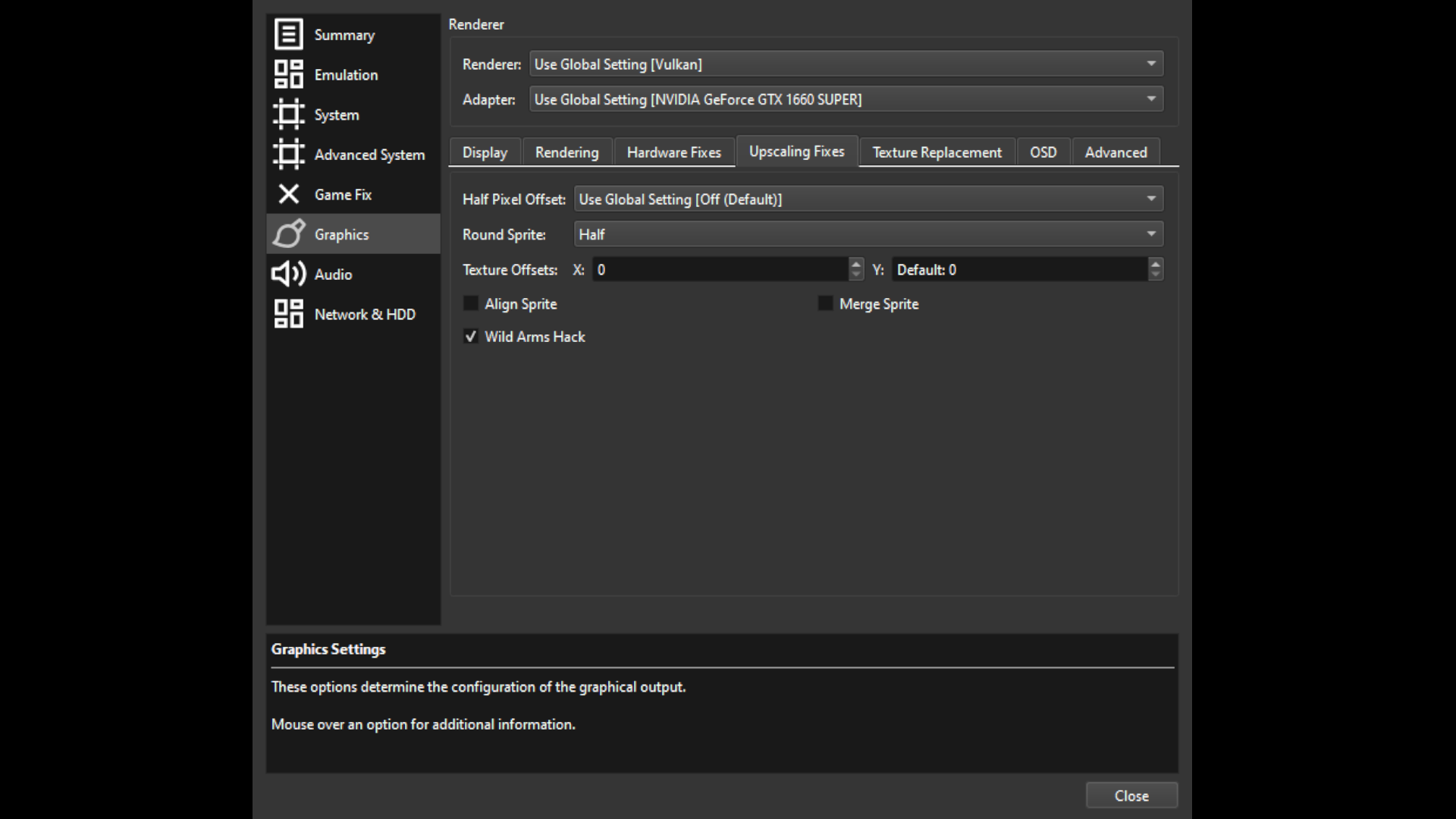Select the Summary page icon

coord(288,34)
